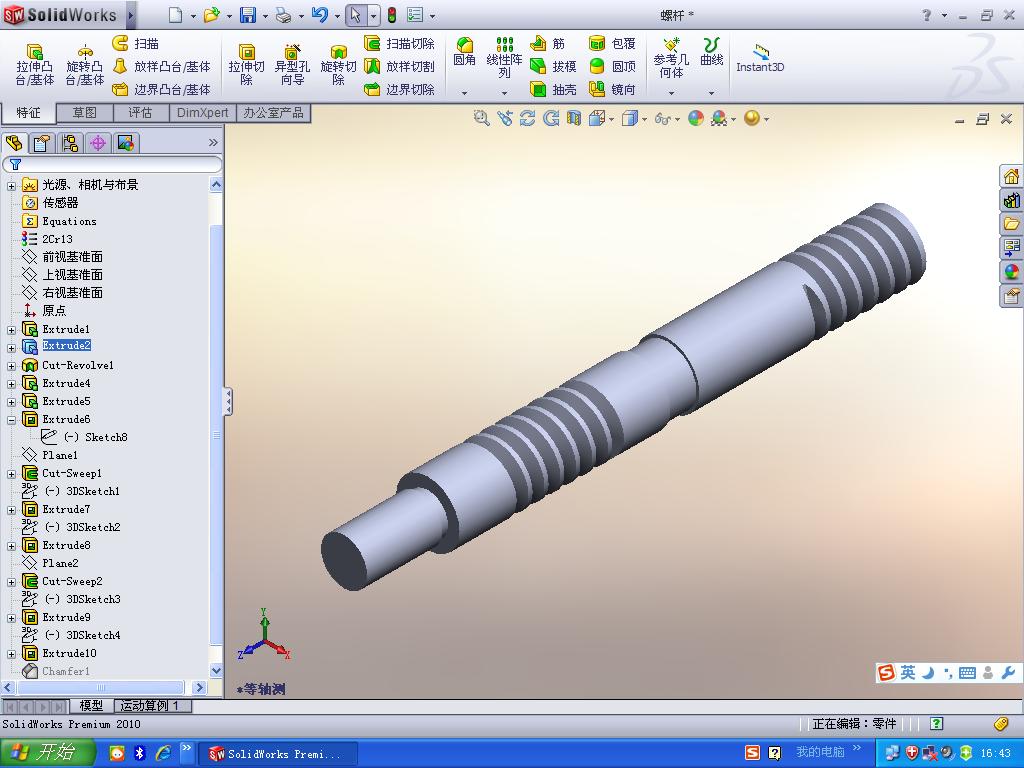Click the Zoom to Fit icon

pos(481,118)
